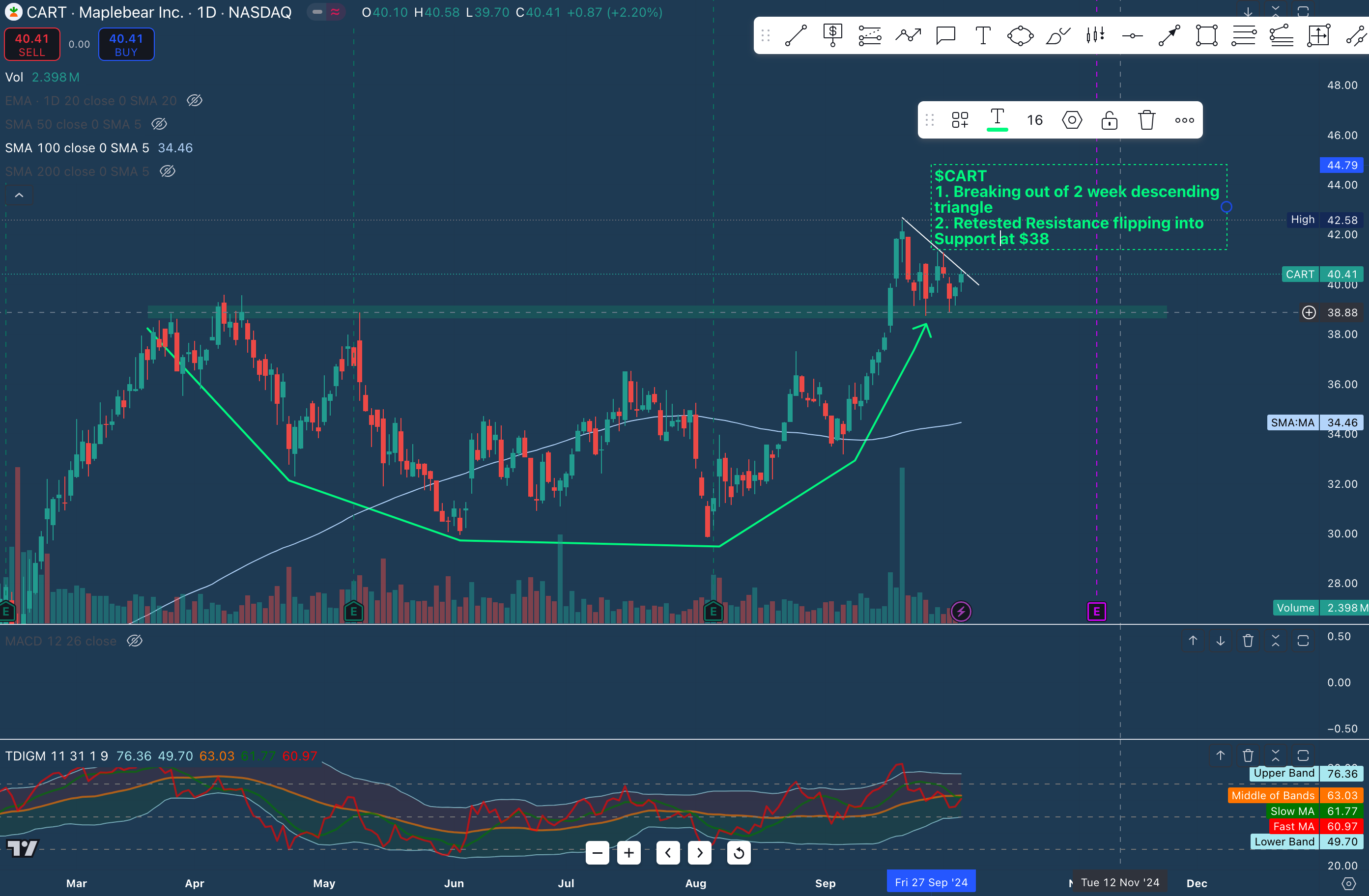Show the hidden SMA 200 indicator
This screenshot has width=1369, height=896.
168,171
